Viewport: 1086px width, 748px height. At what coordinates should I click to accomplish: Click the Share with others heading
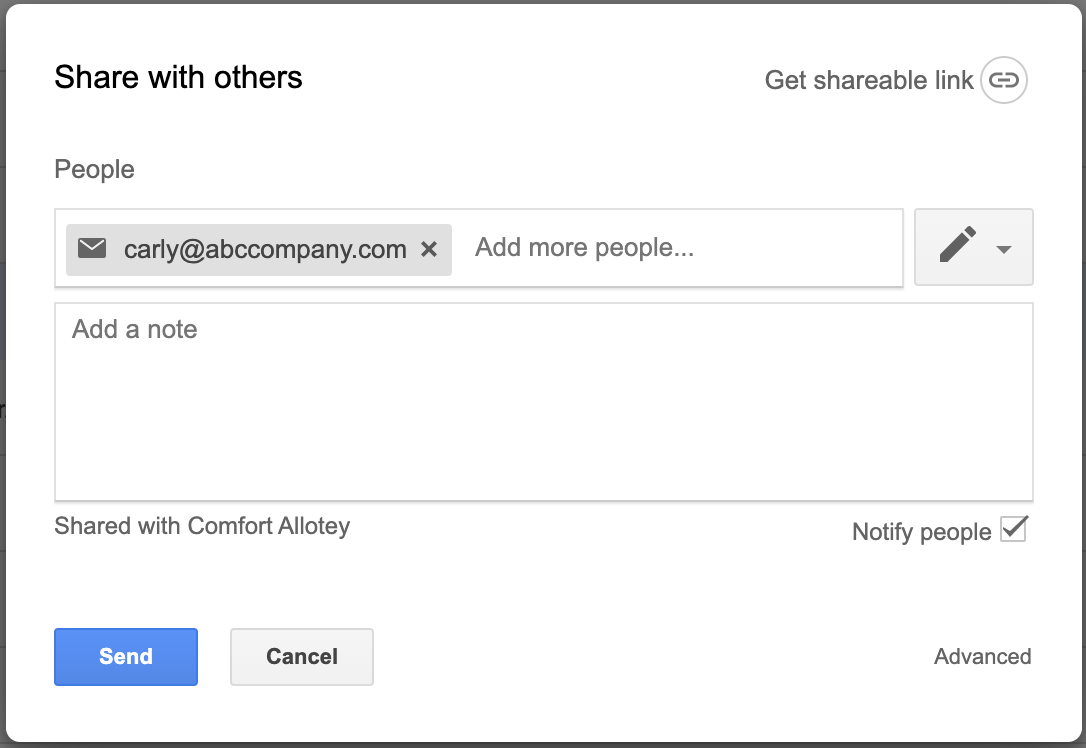(x=178, y=77)
